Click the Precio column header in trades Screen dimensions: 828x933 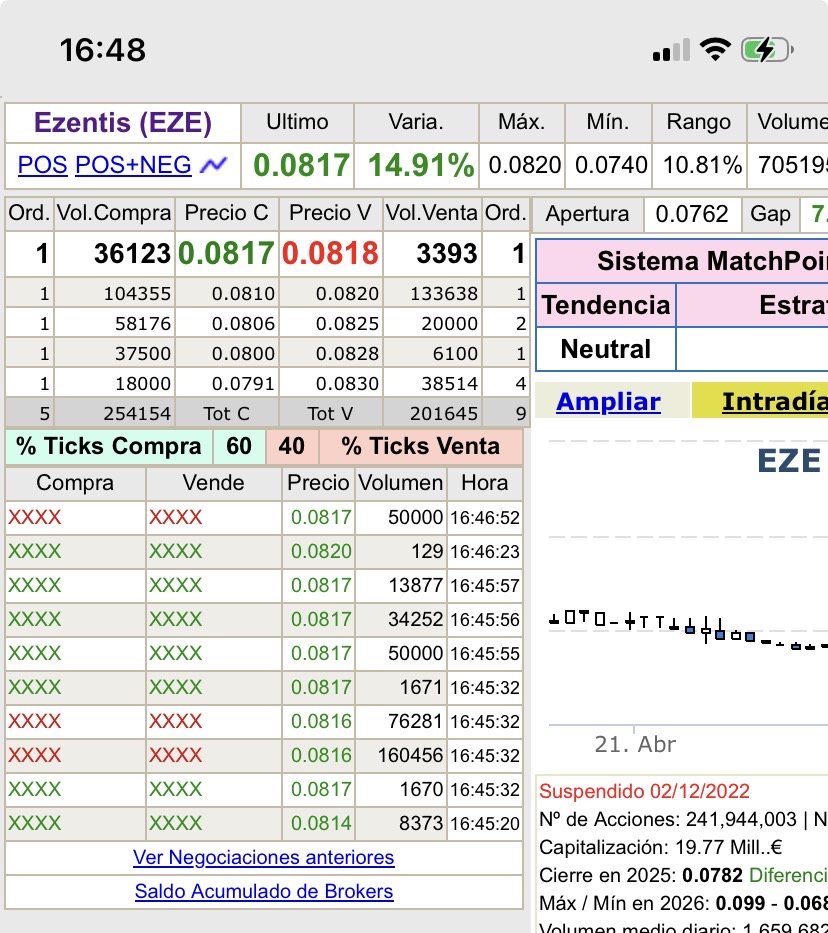coord(318,483)
